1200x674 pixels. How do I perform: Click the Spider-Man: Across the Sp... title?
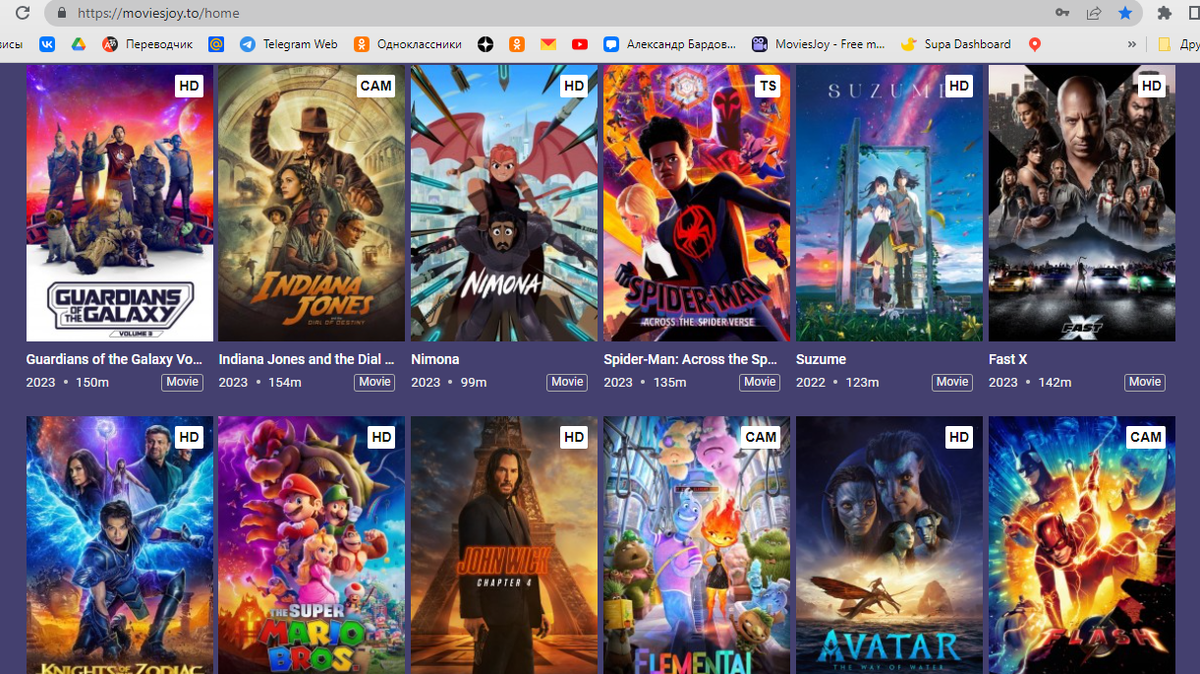(x=691, y=359)
